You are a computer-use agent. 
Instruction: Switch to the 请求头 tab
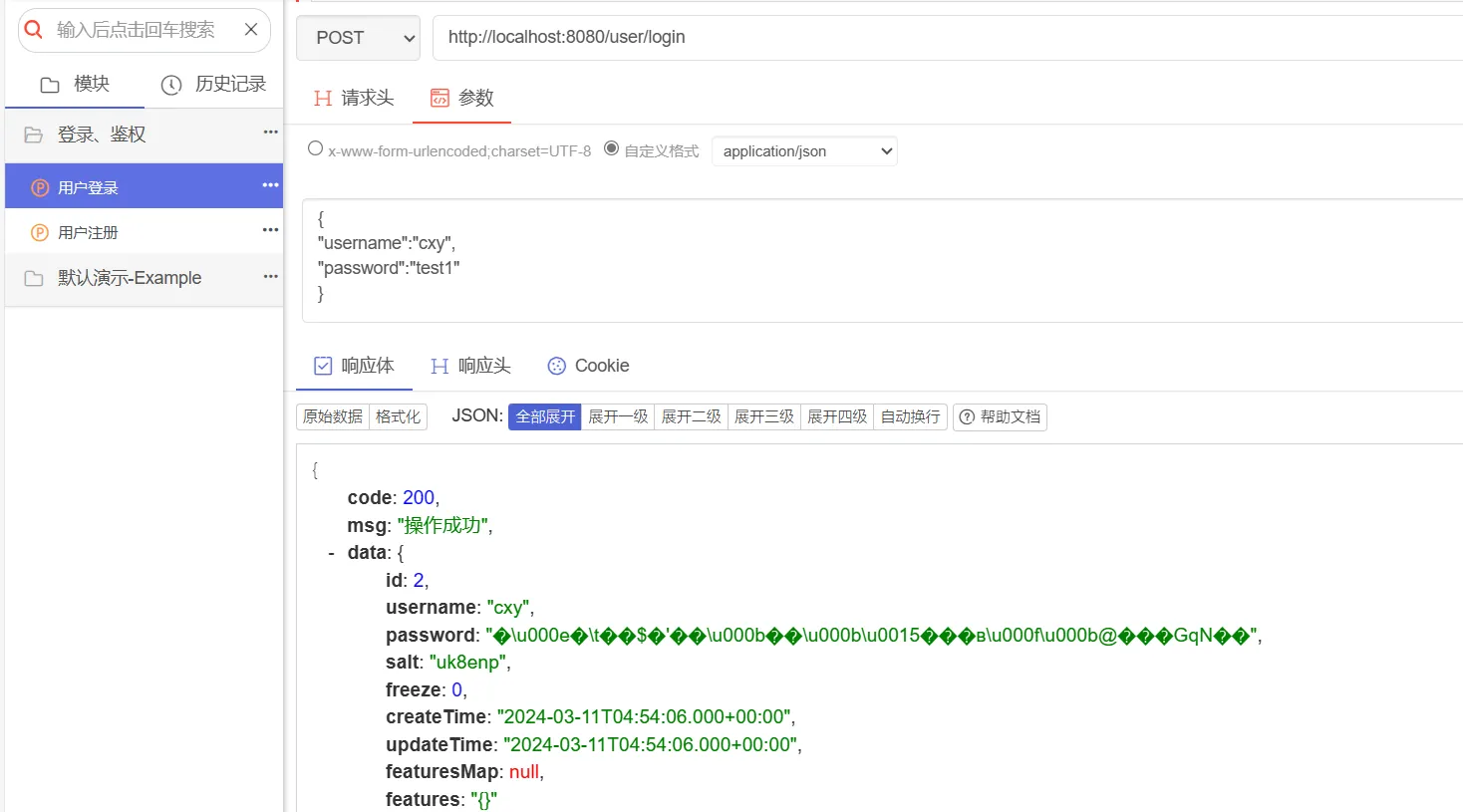click(x=354, y=98)
